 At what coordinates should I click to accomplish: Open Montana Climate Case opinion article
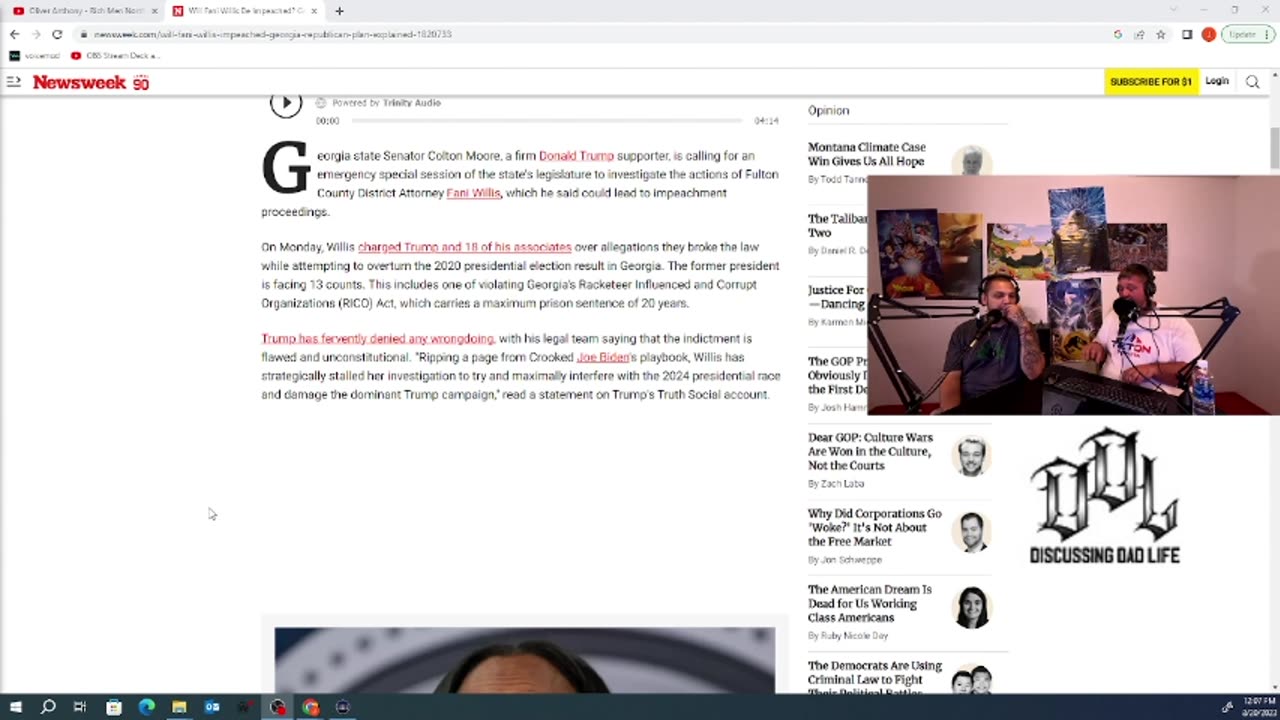tap(866, 154)
